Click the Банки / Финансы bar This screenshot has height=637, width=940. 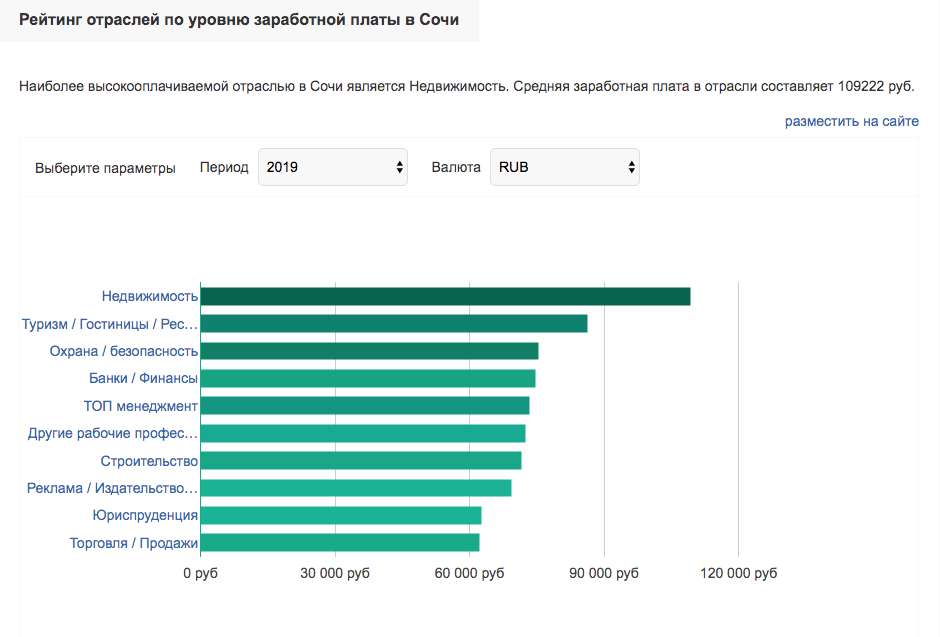point(368,378)
